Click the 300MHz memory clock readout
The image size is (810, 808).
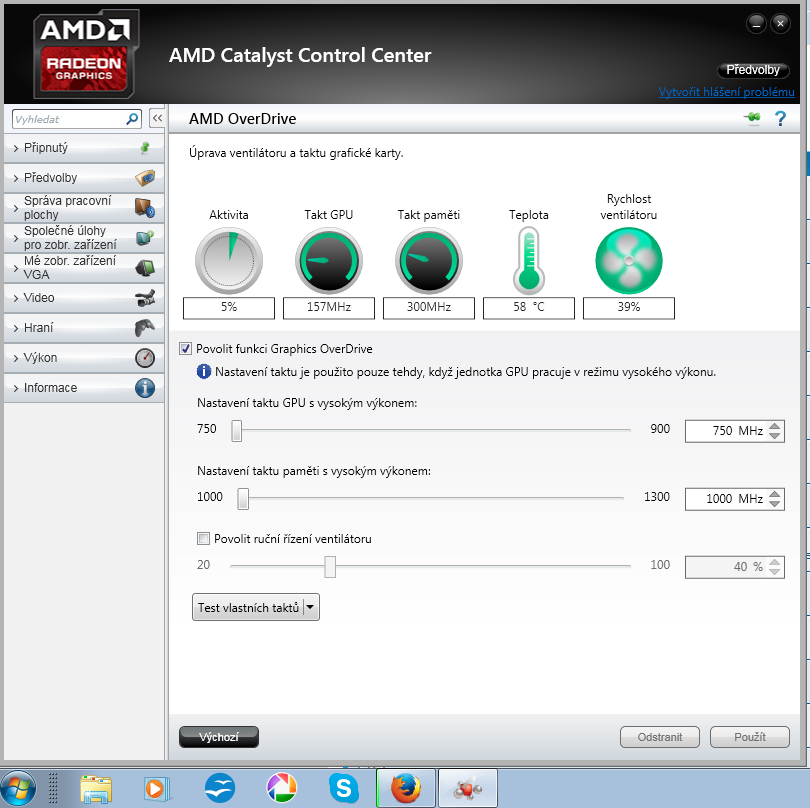click(429, 307)
